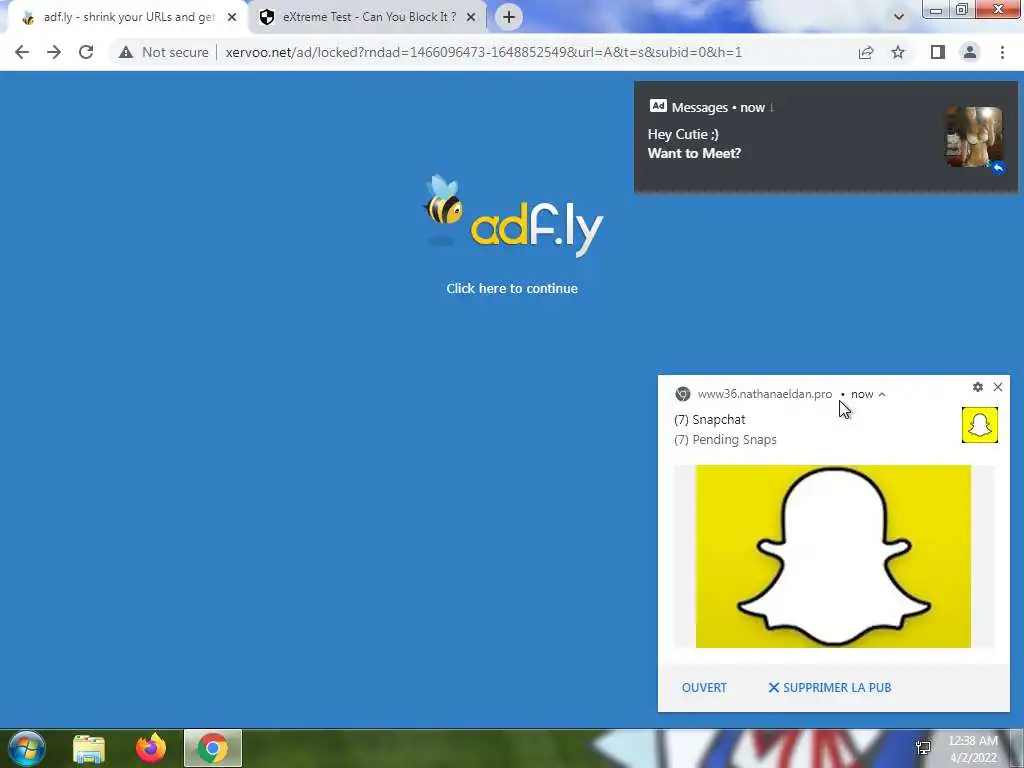Go forward to the next page

click(54, 52)
